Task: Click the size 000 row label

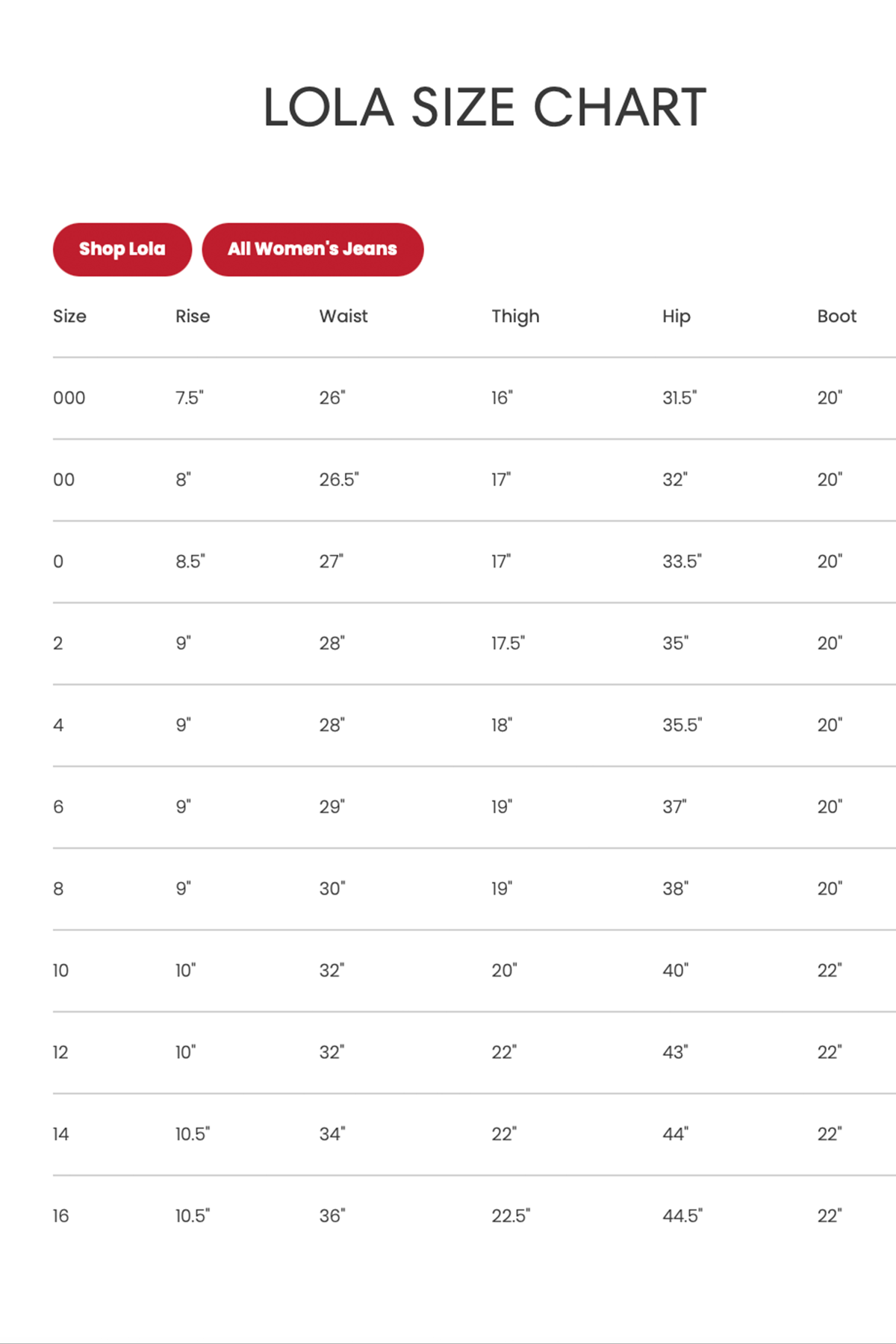Action: (x=69, y=398)
